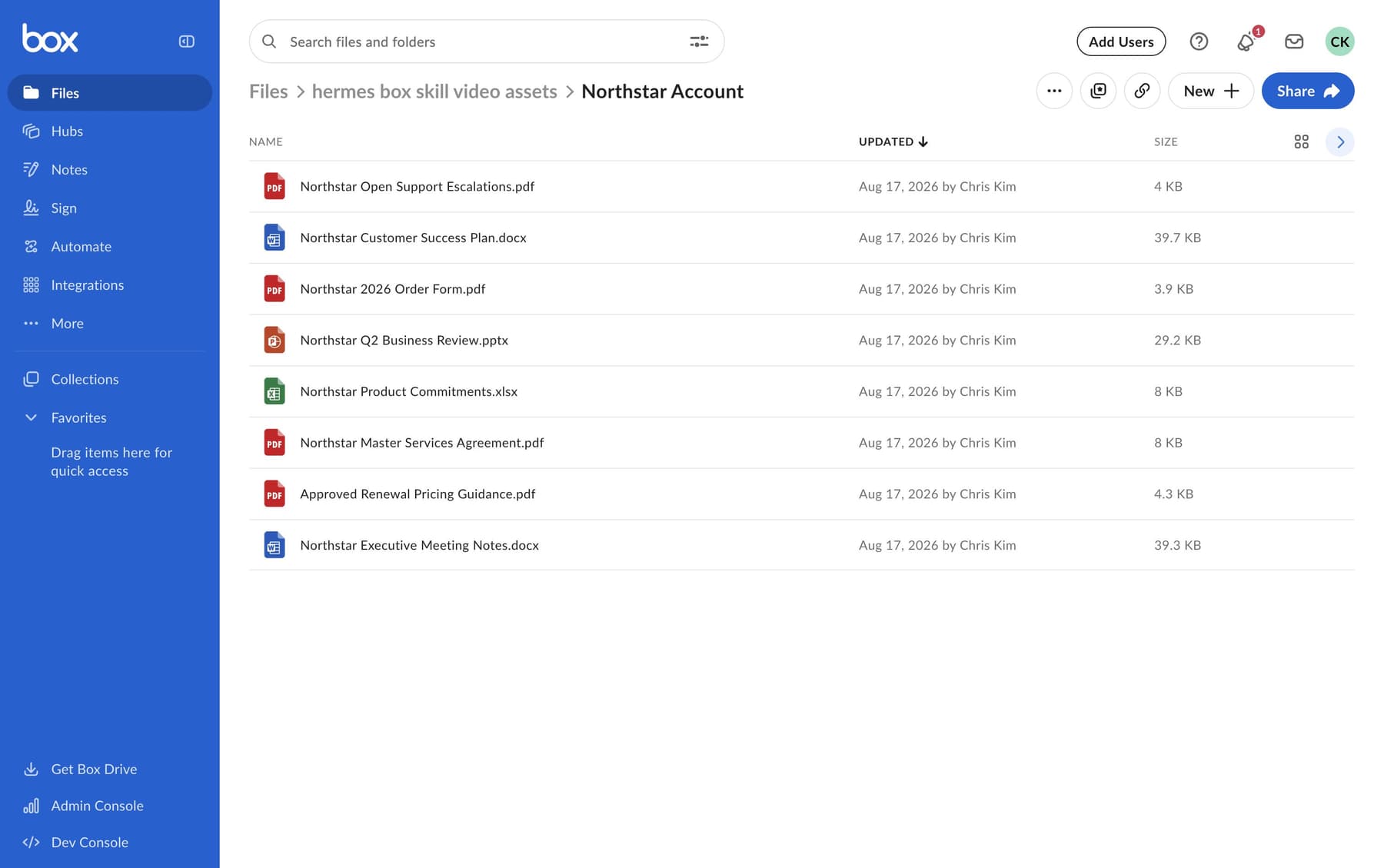Sort by the Size column header
Screen dimensions: 1384x868
pyautogui.click(x=1166, y=141)
